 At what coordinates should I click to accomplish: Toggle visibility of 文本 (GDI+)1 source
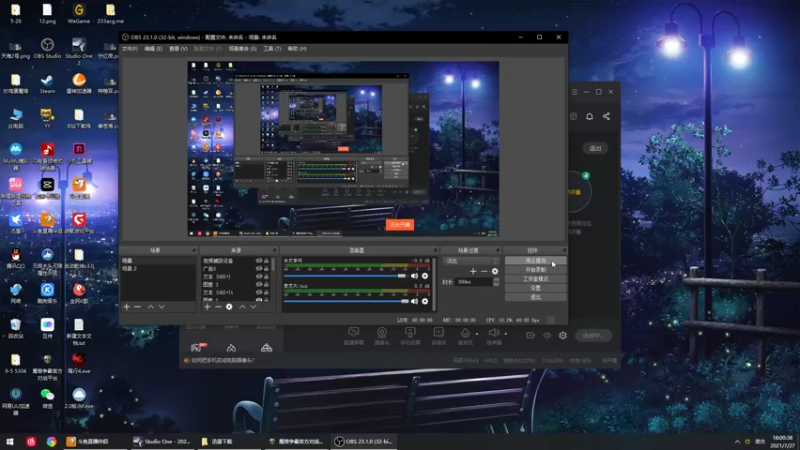[259, 292]
